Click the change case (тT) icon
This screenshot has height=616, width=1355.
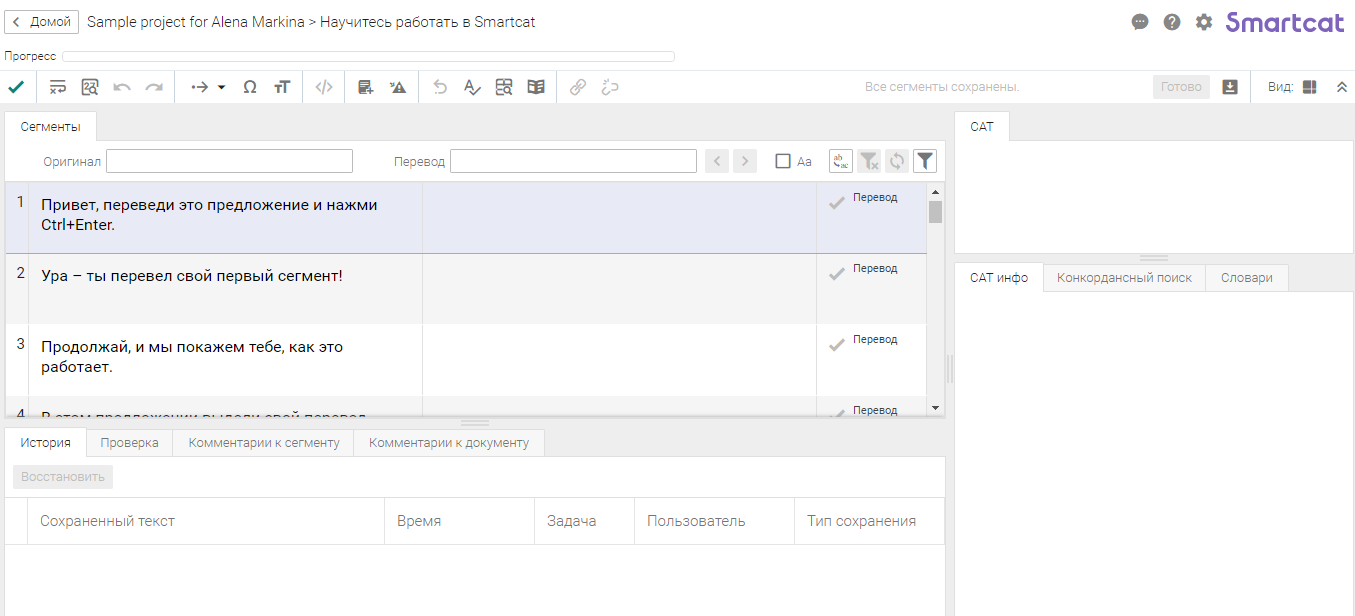[282, 87]
